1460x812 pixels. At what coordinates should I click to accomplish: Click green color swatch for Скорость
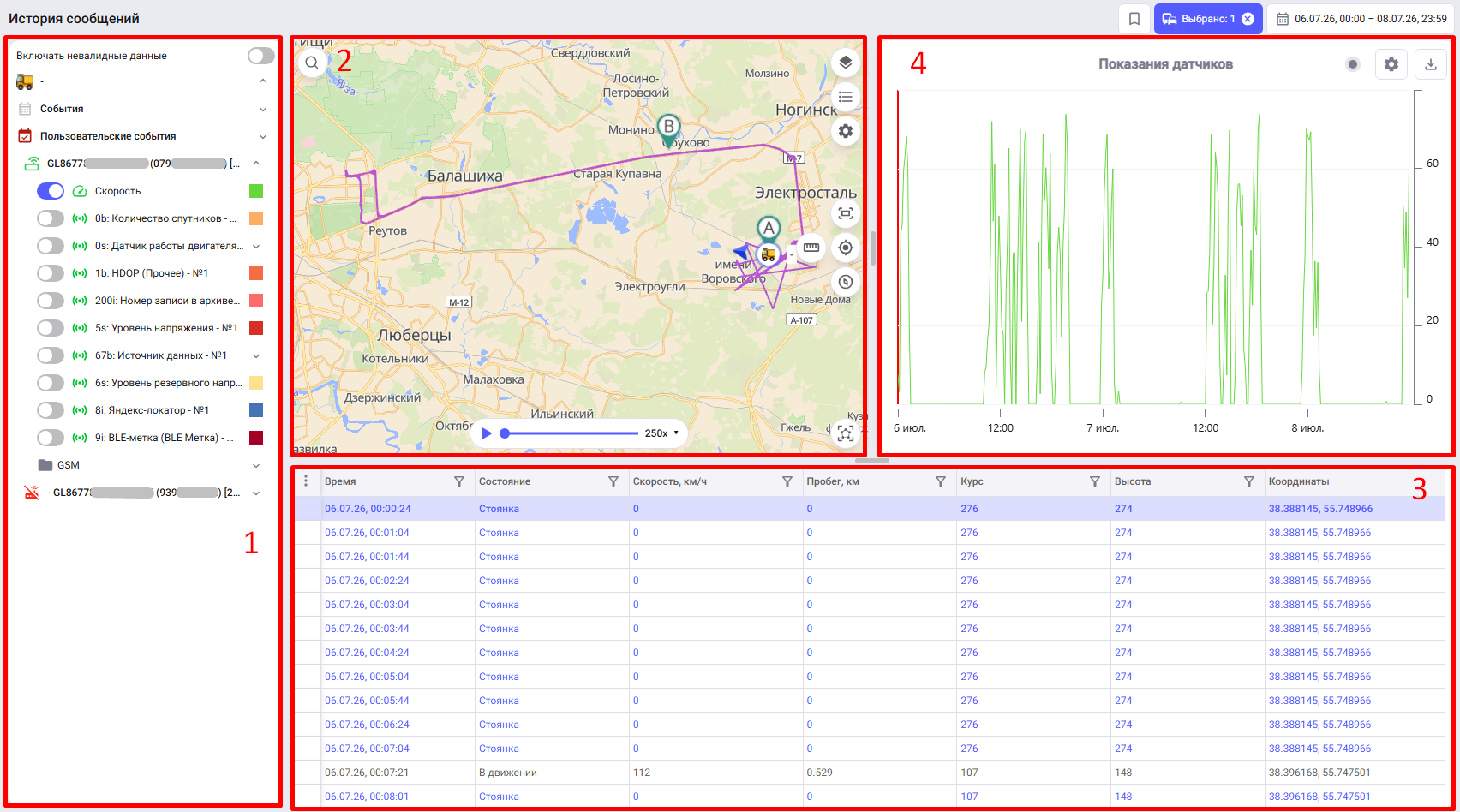(x=256, y=191)
